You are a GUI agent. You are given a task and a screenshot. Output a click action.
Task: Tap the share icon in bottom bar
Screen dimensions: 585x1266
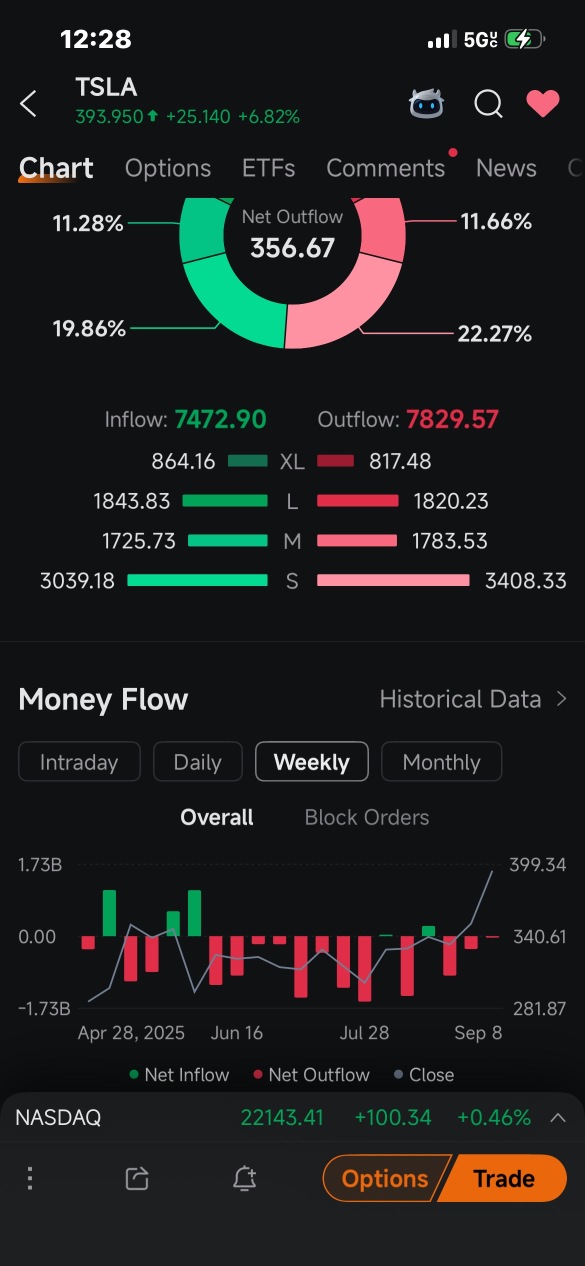[x=137, y=1178]
